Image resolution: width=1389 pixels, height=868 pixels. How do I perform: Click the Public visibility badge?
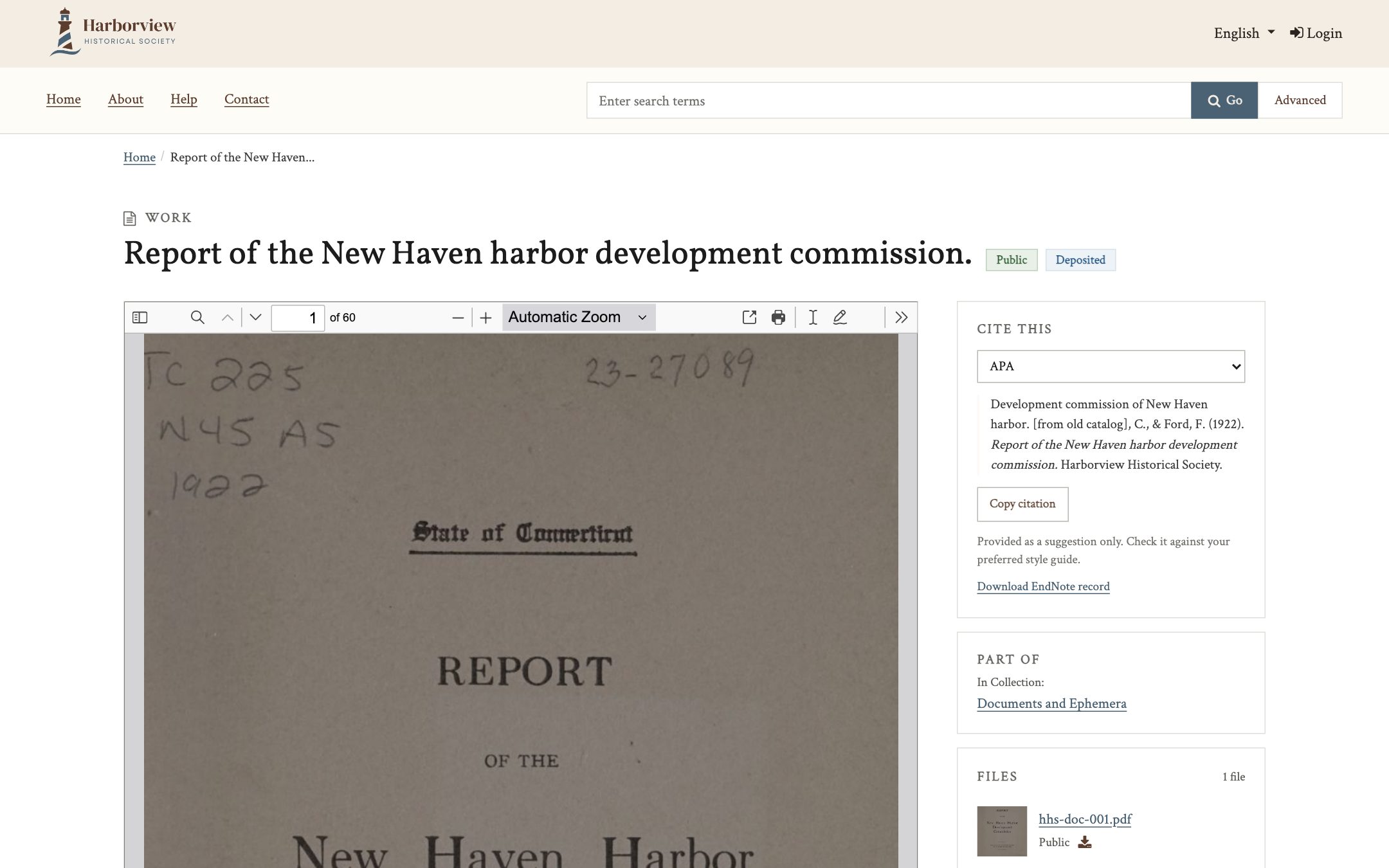click(x=1012, y=260)
